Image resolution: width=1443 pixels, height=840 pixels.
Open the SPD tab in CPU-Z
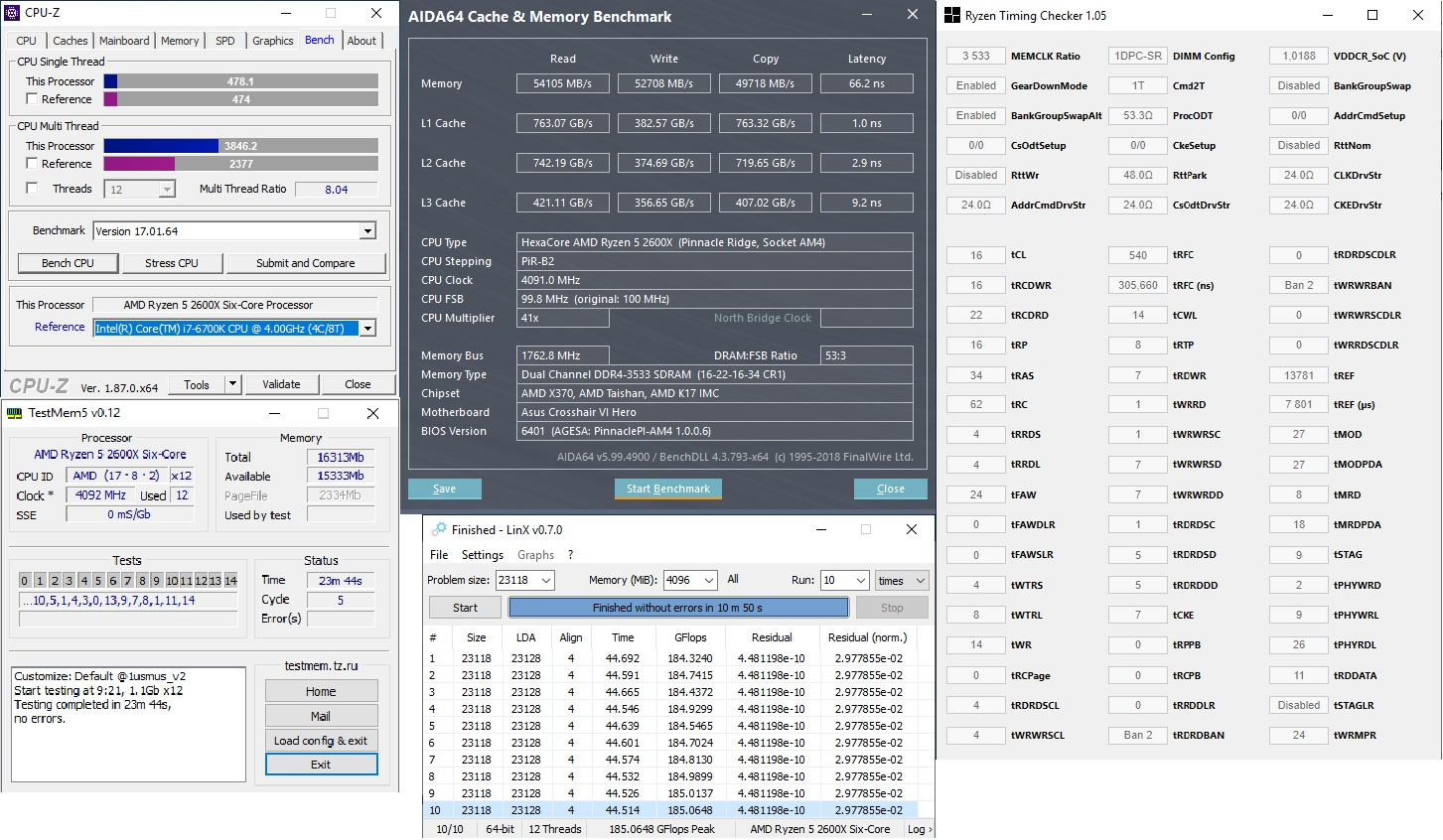(225, 41)
